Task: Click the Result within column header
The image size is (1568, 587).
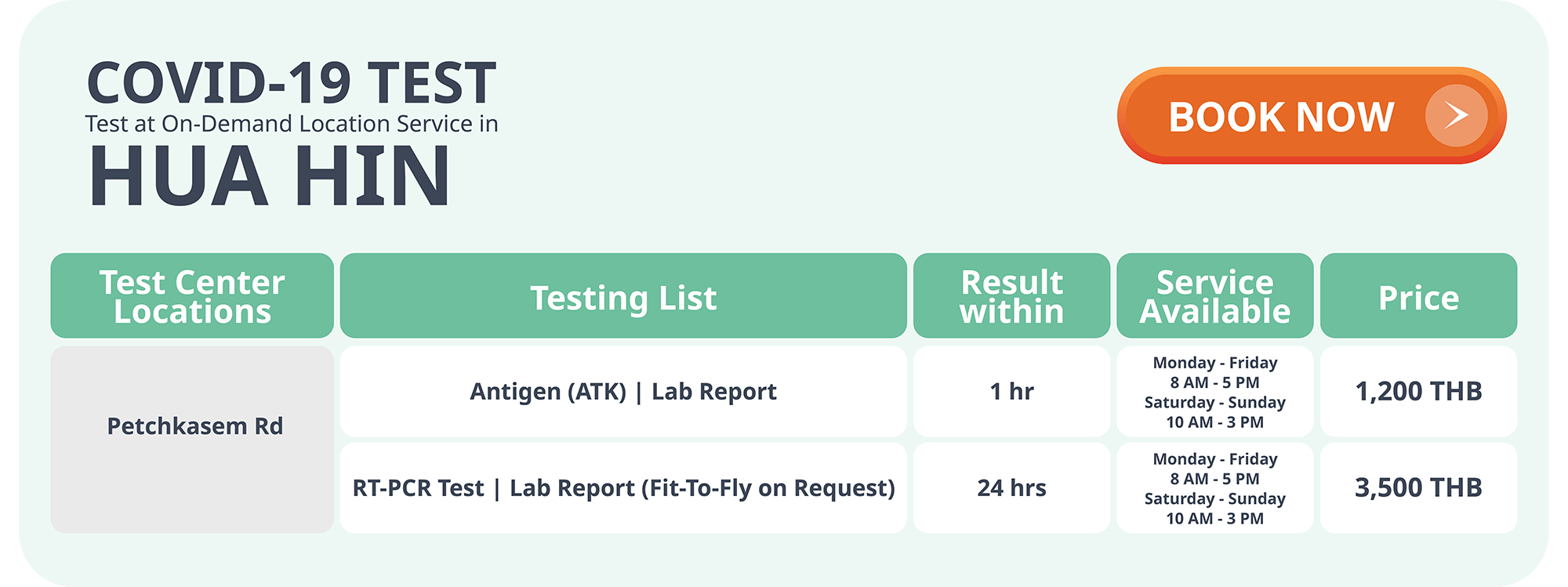Action: (1011, 296)
